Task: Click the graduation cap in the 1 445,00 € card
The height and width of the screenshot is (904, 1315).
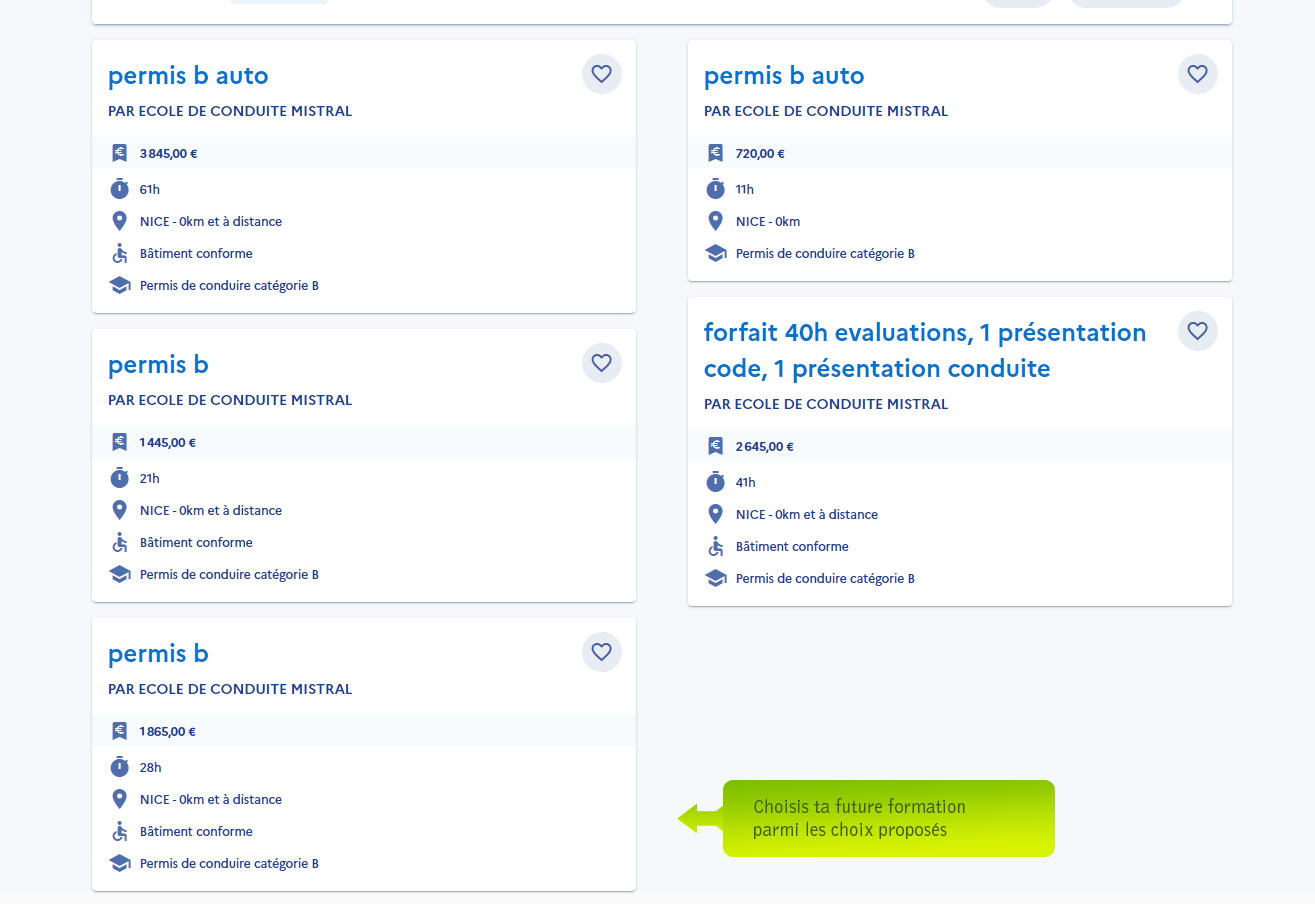Action: point(120,574)
